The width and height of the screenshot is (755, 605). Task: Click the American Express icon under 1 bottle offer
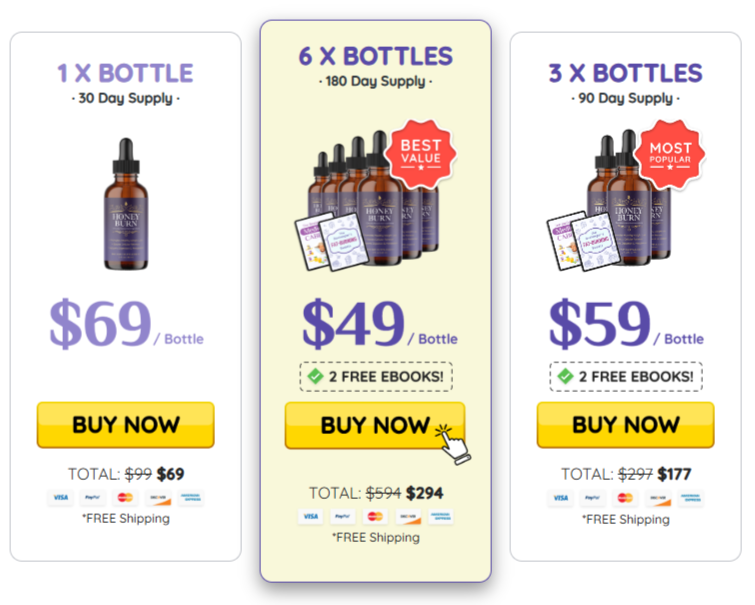tap(190, 497)
